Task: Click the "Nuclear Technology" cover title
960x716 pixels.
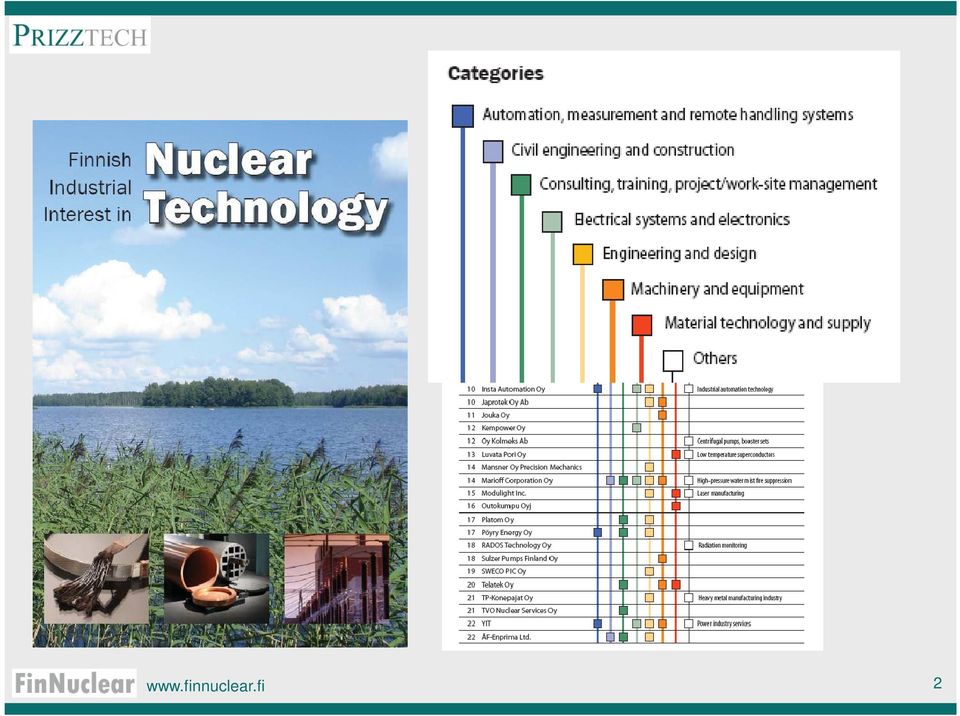Action: pyautogui.click(x=266, y=186)
